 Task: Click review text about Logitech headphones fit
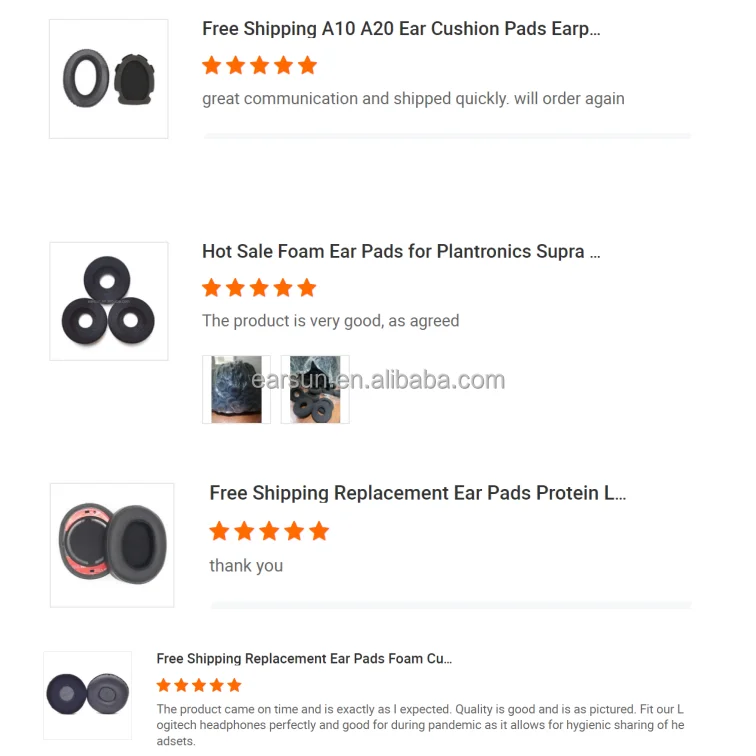point(420,725)
